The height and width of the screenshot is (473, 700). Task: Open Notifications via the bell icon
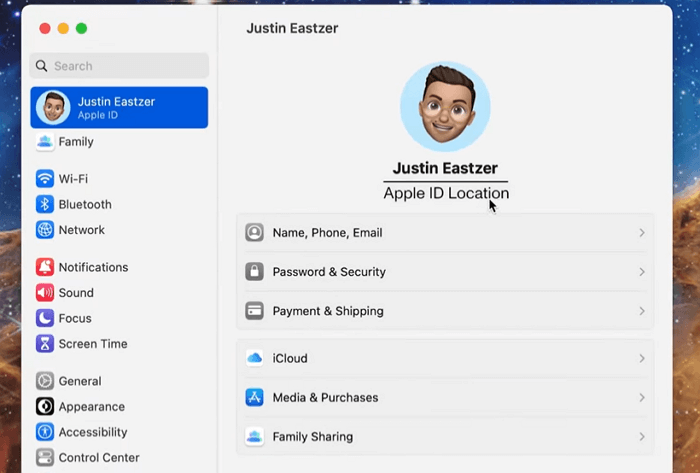(45, 267)
